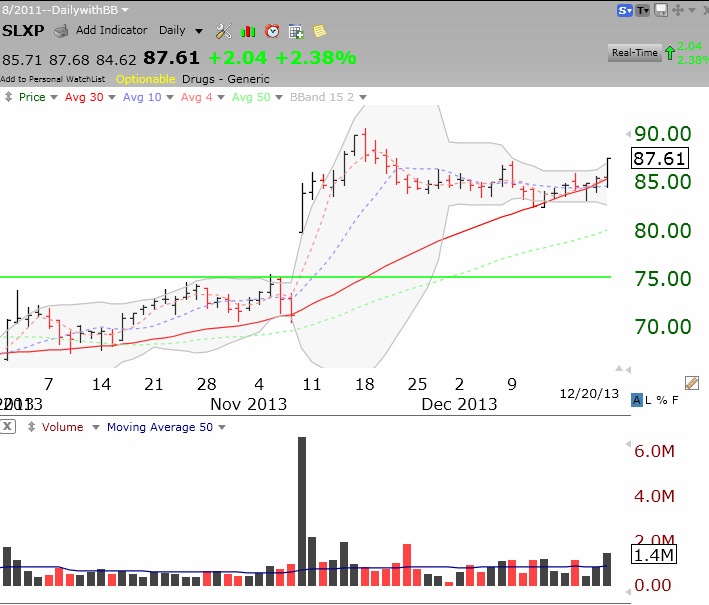
Task: Click the blue S icon at top right
Action: (x=625, y=10)
